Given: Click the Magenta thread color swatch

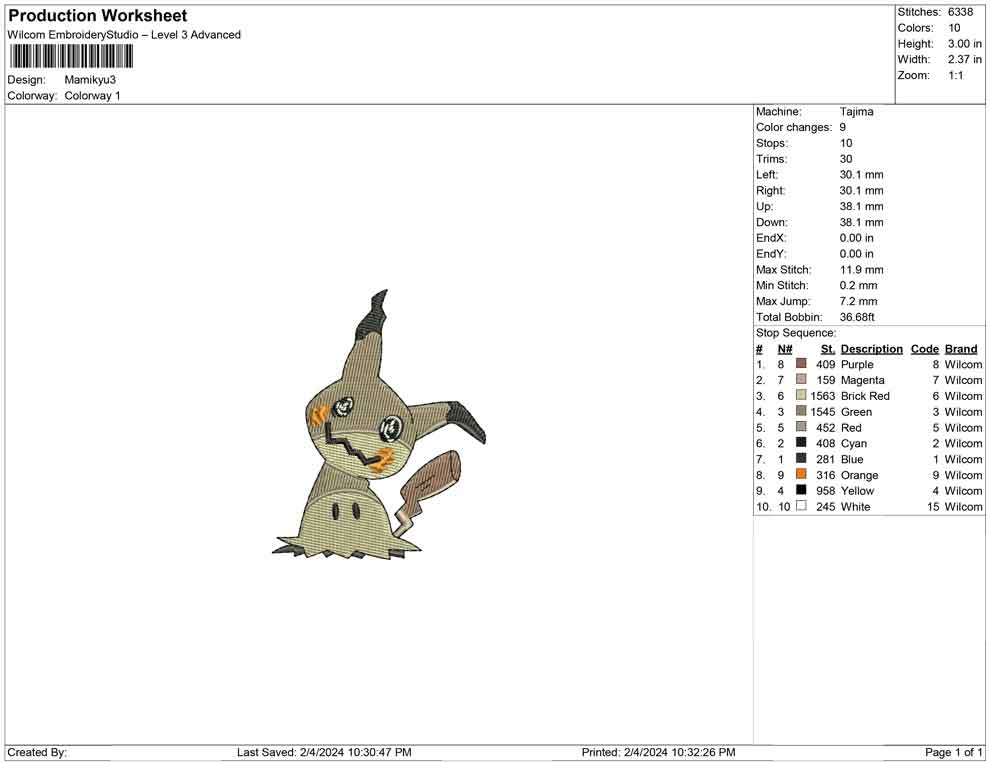Looking at the screenshot, I should 801,379.
